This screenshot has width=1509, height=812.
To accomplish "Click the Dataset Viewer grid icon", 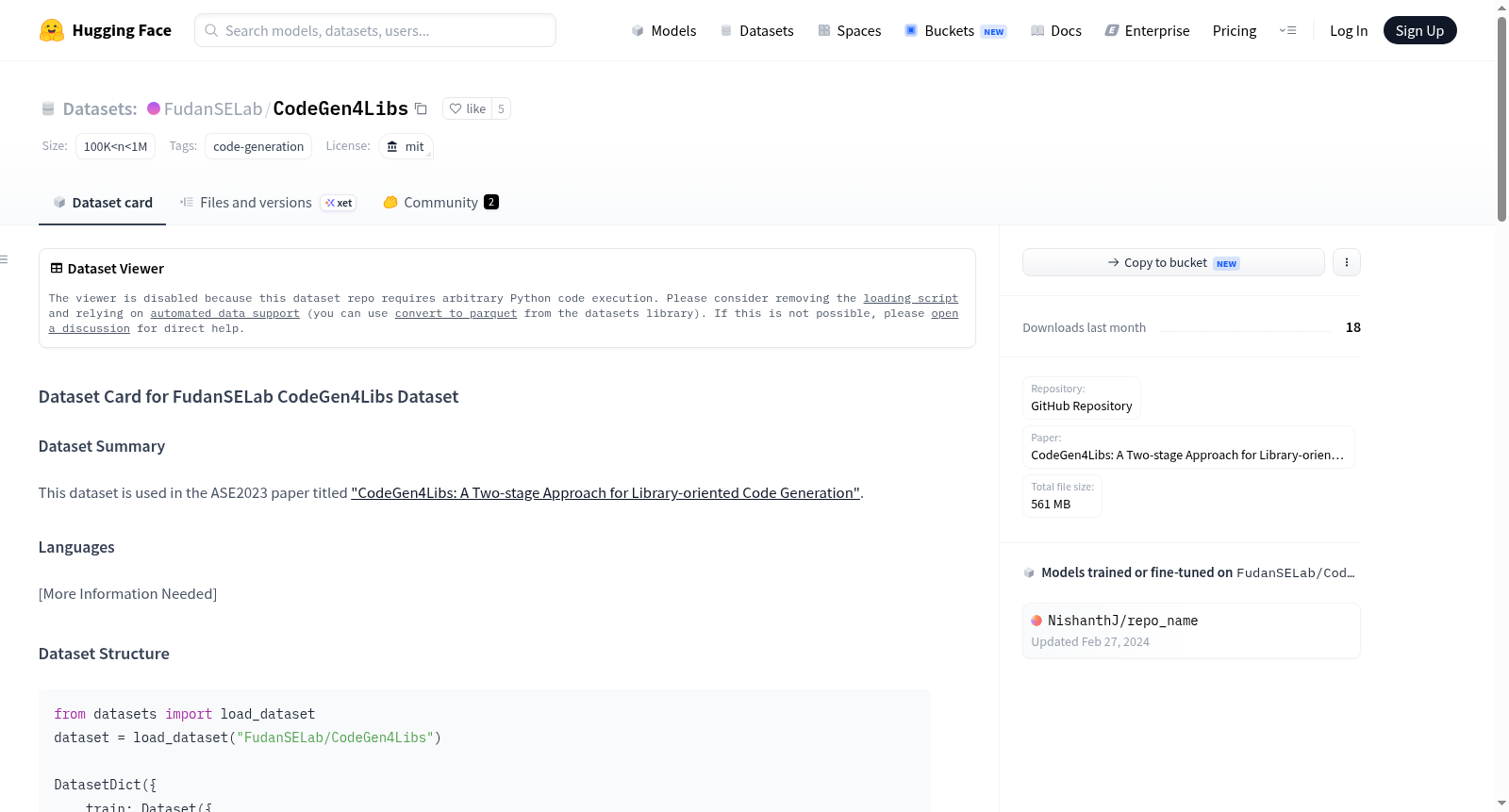I will coord(57,268).
